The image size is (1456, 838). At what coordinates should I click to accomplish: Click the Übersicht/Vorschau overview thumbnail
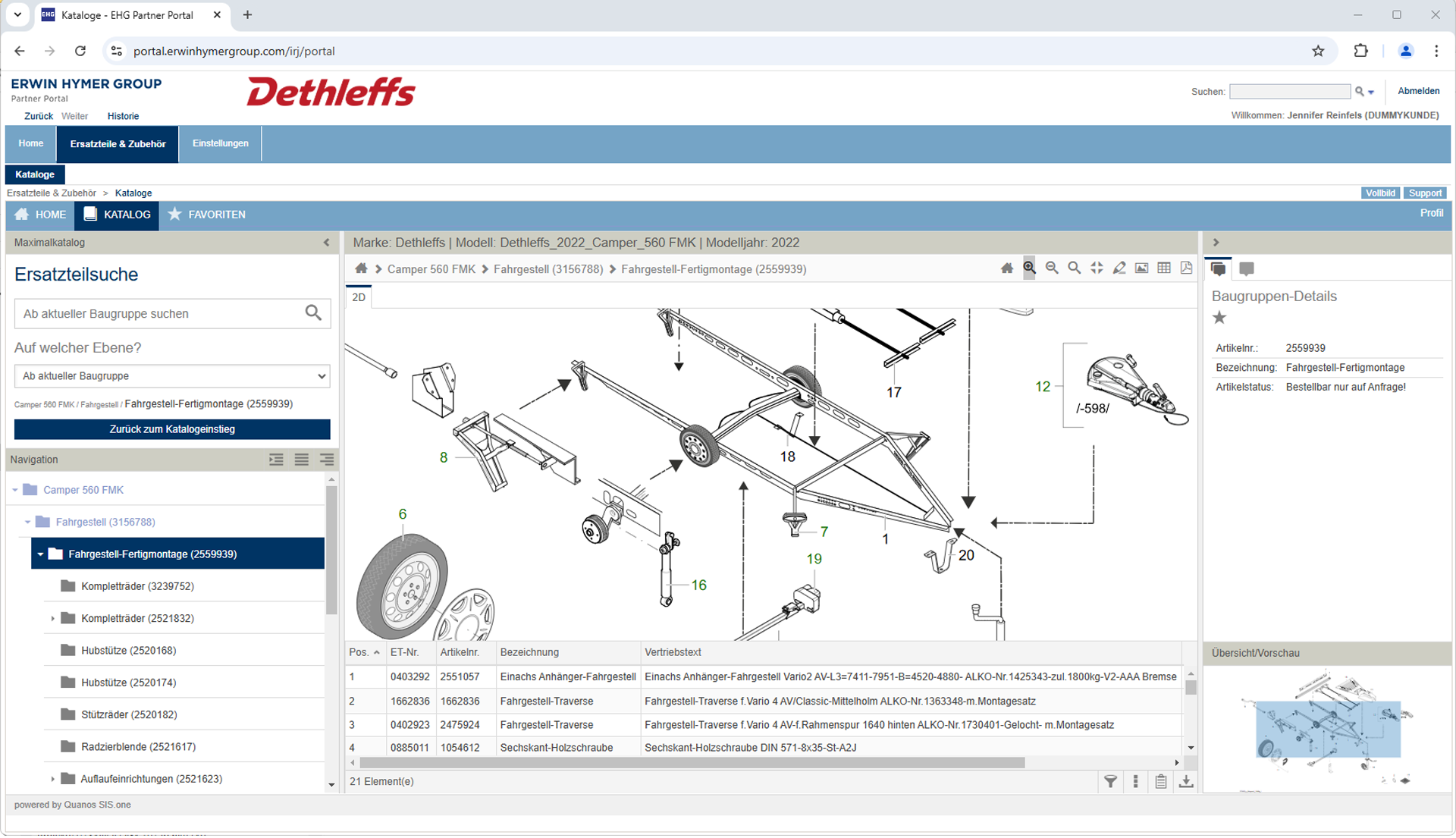click(1327, 730)
